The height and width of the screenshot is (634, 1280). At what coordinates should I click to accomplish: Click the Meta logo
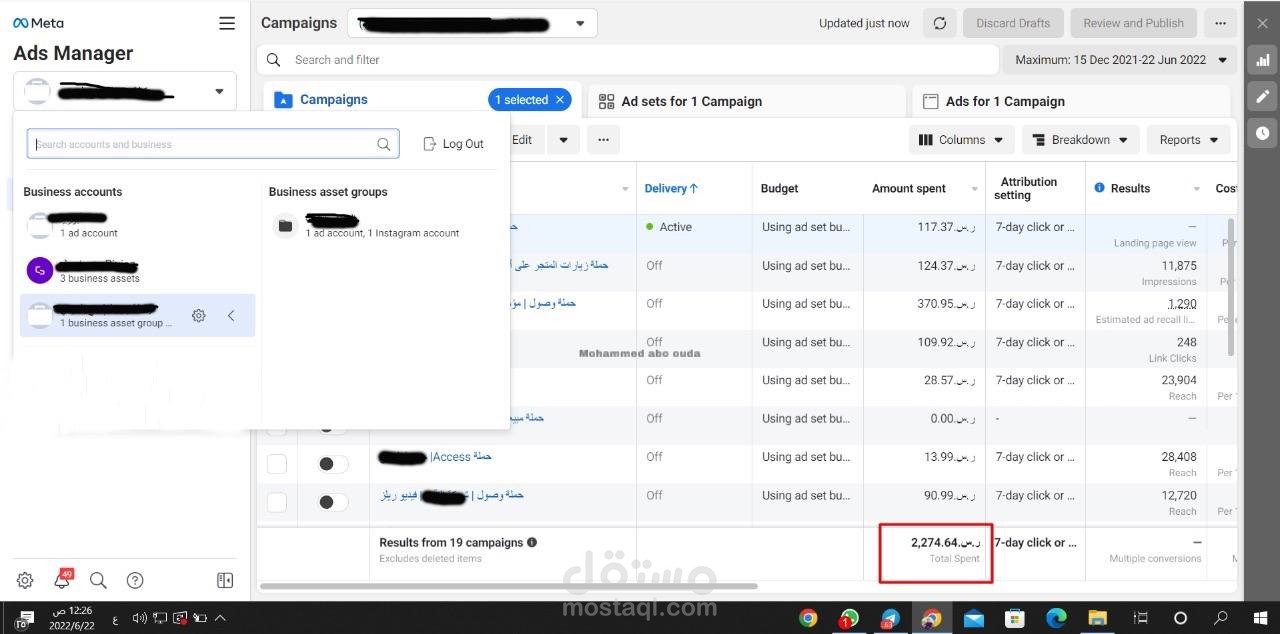tap(38, 23)
